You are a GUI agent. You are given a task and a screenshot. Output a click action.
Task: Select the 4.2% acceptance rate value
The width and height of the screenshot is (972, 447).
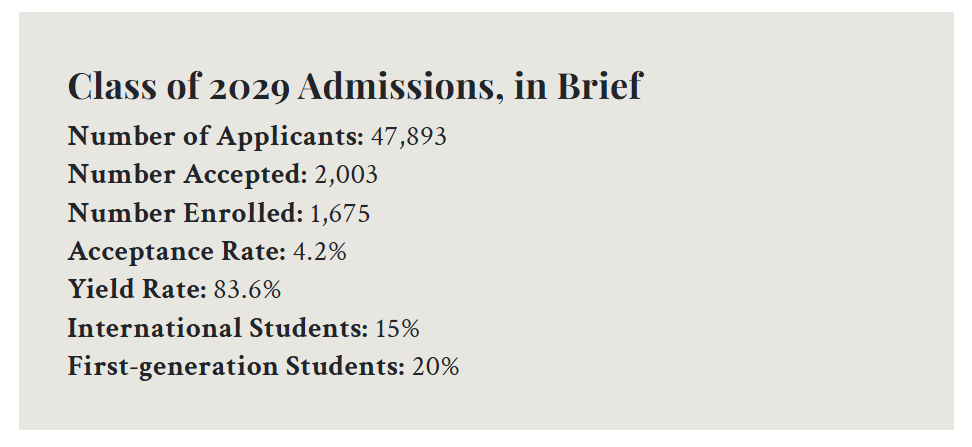click(320, 251)
